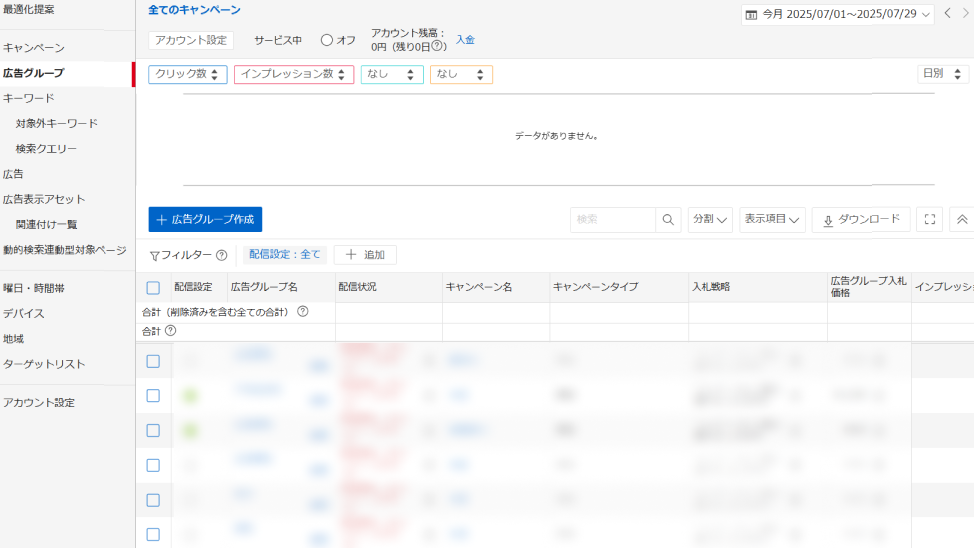Image resolution: width=974 pixels, height=548 pixels.
Task: Collapse the chart with double-chevron icon
Action: 962,219
